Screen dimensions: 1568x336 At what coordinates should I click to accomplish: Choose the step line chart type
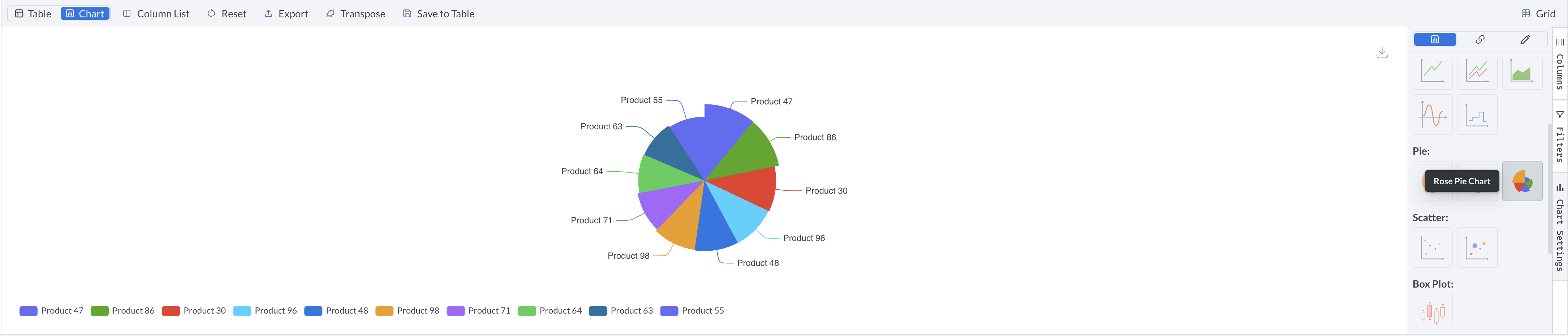coord(1477,115)
